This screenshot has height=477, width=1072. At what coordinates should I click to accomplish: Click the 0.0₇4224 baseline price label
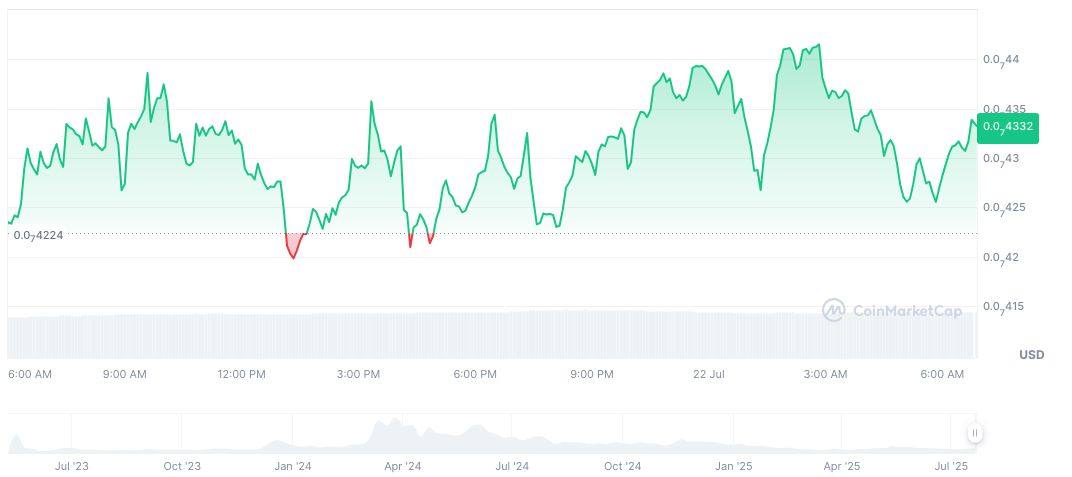[x=38, y=235]
